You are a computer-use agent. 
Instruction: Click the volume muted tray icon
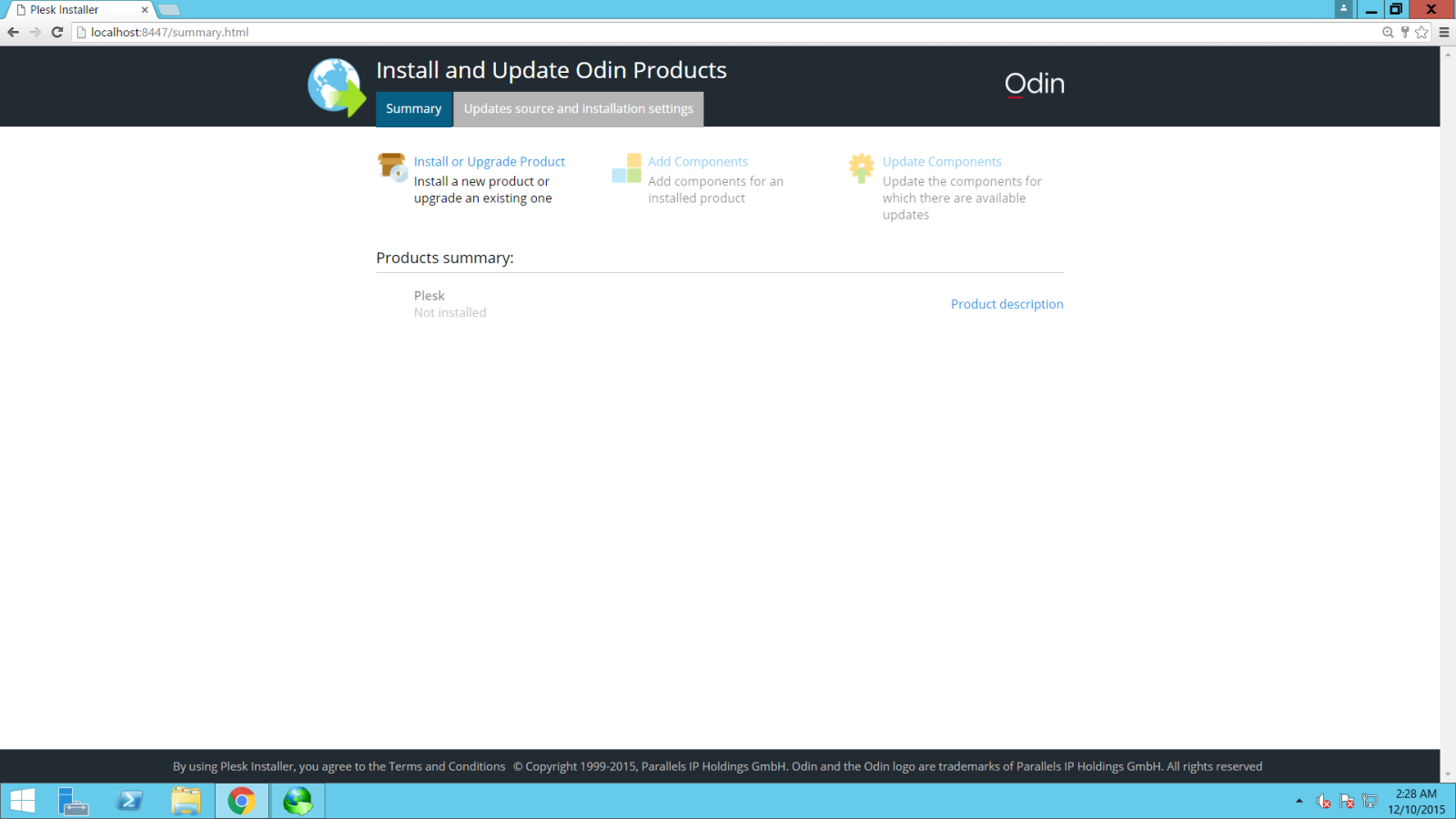click(1324, 801)
